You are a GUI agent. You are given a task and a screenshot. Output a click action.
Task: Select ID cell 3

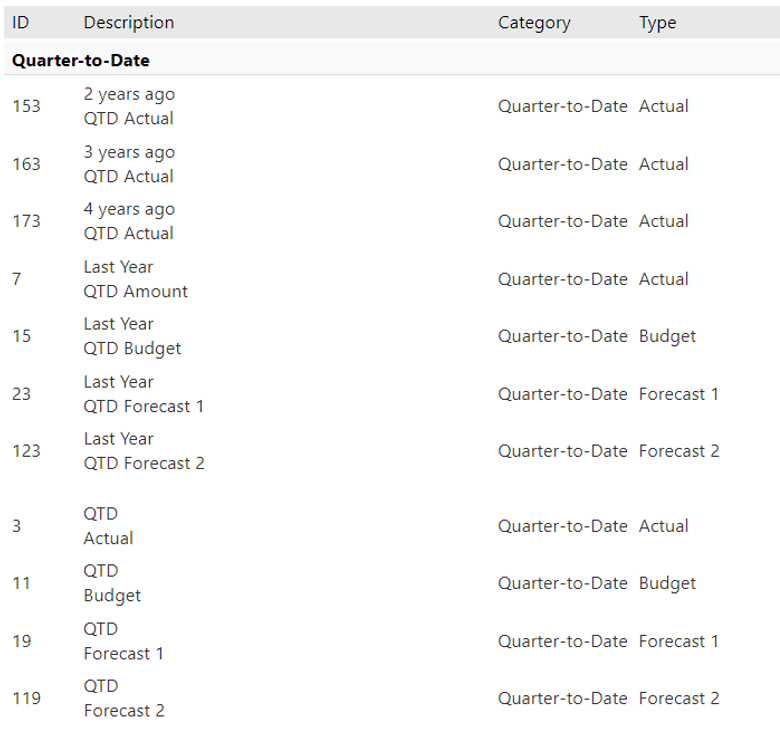point(17,526)
